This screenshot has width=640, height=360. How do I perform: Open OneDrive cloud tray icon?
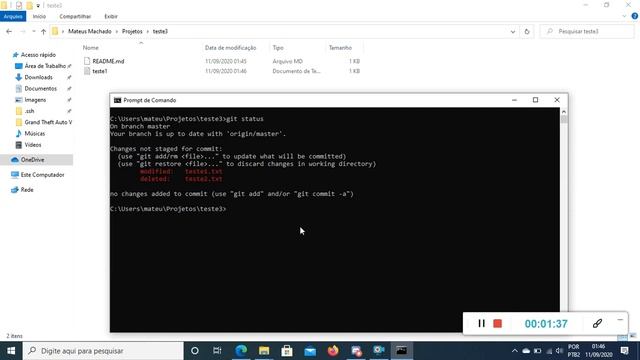526,351
